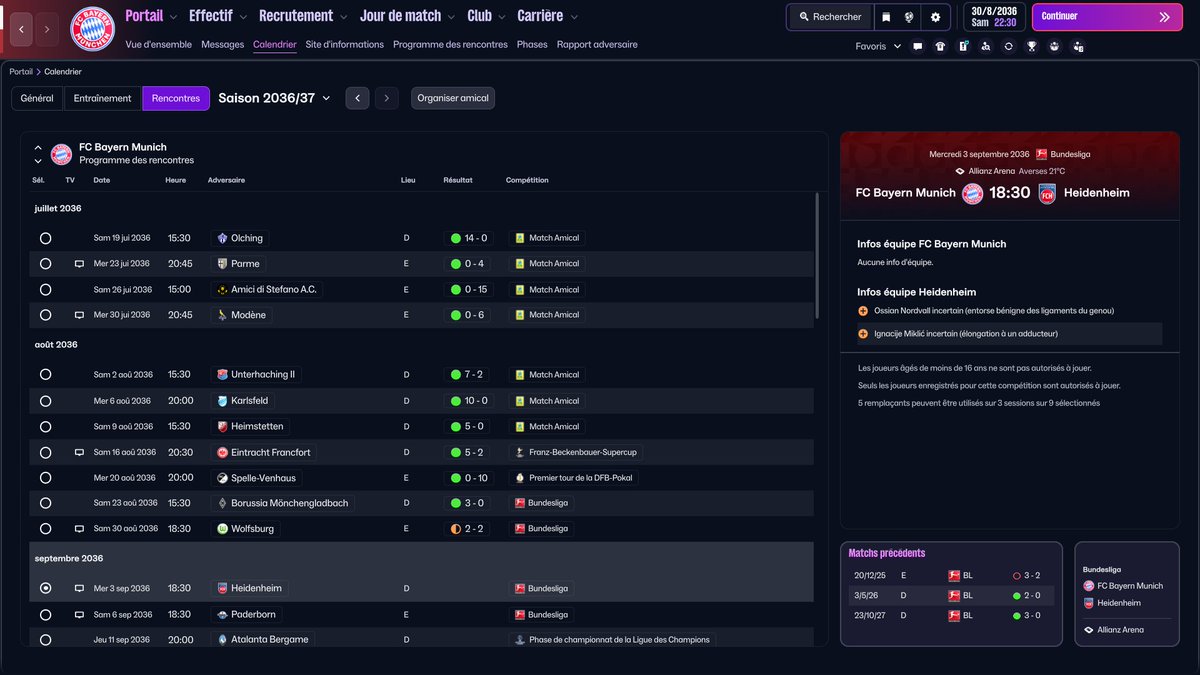Click the TV icon on the Parme row
The image size is (1200, 675).
pyautogui.click(x=79, y=264)
